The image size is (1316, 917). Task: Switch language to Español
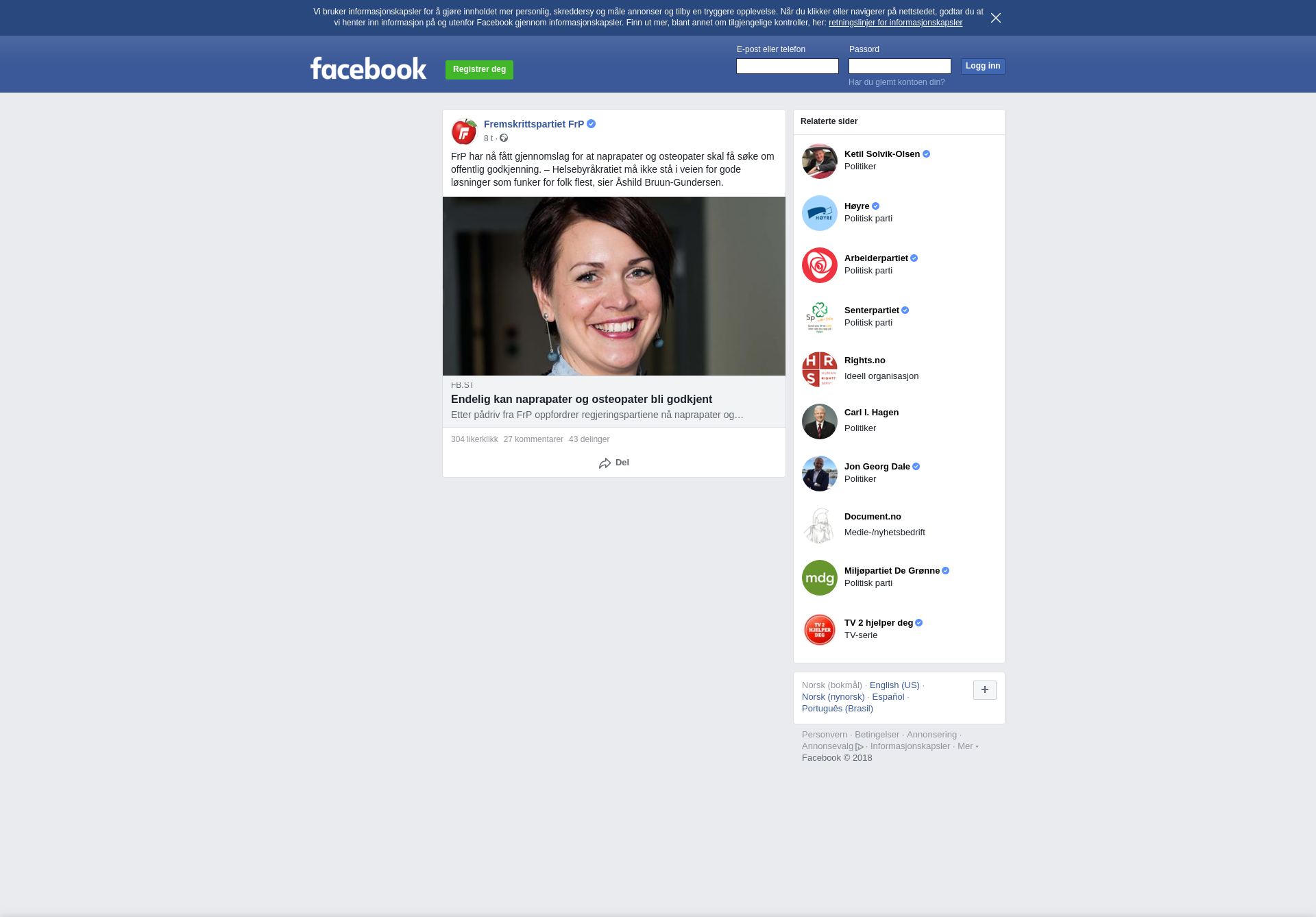pos(888,697)
